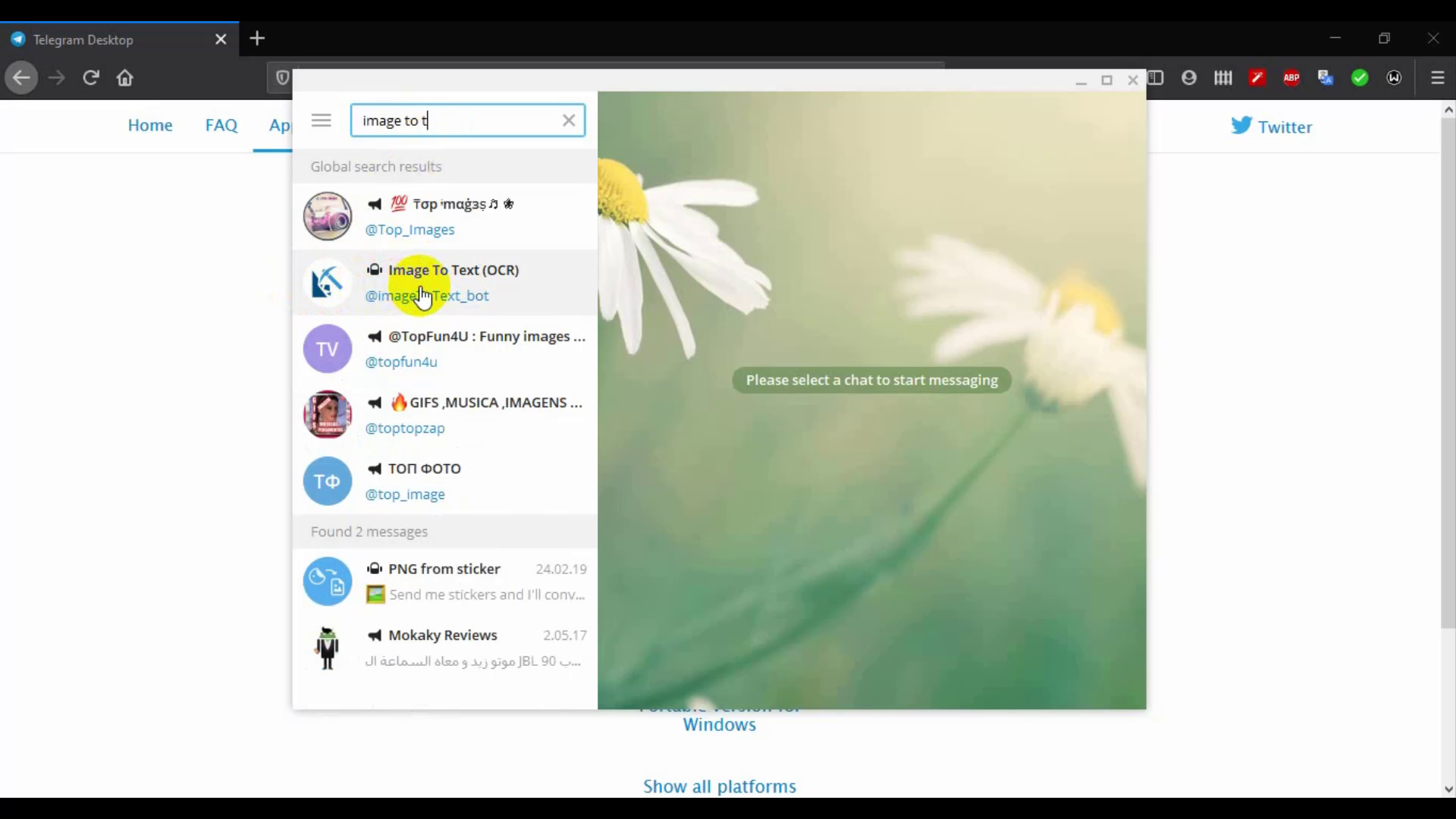Open a new browser tab

click(x=258, y=39)
